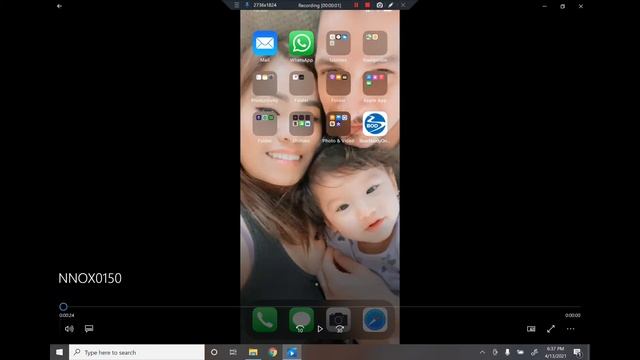Select the pen annotation tool
Image resolution: width=640 pixels, height=360 pixels.
[391, 5]
